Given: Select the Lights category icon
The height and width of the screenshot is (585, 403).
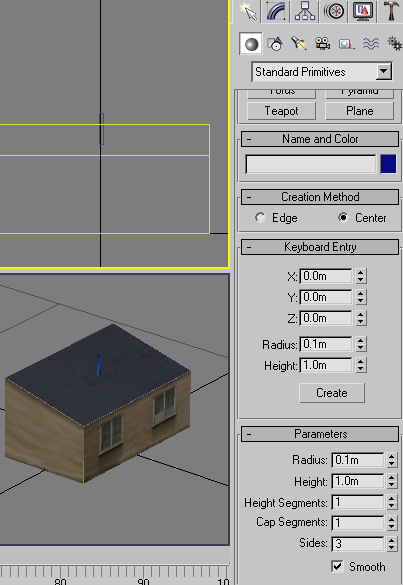Looking at the screenshot, I should pos(299,44).
